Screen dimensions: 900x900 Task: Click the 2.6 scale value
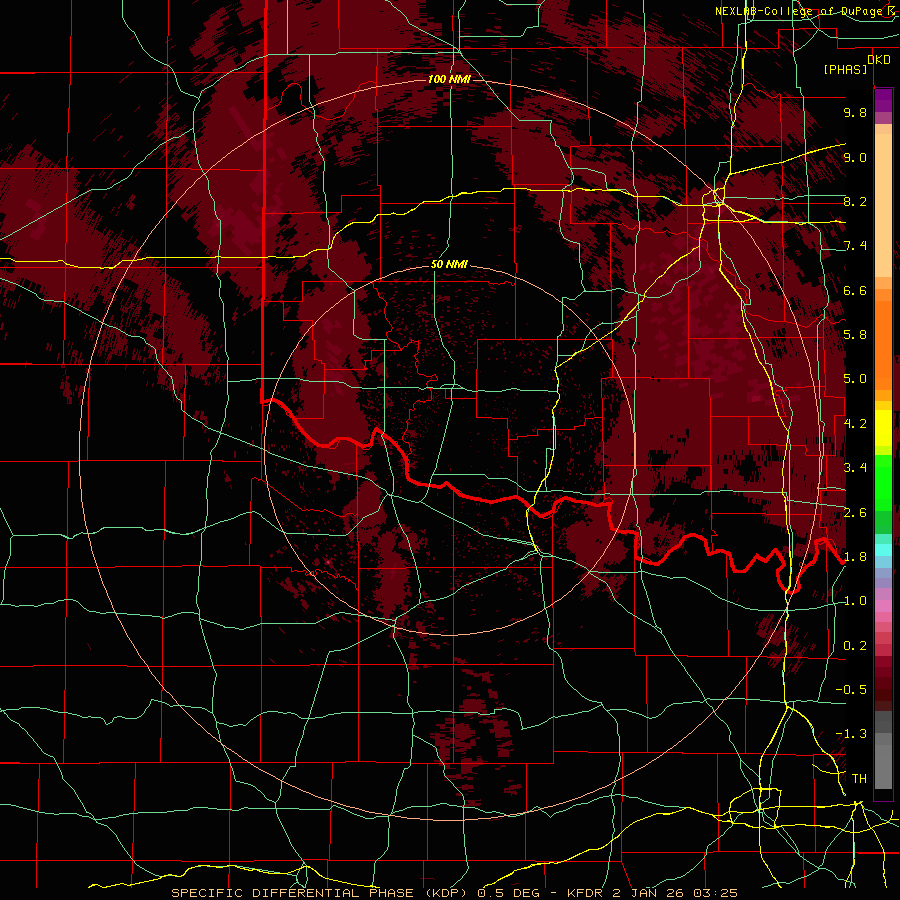(x=855, y=513)
